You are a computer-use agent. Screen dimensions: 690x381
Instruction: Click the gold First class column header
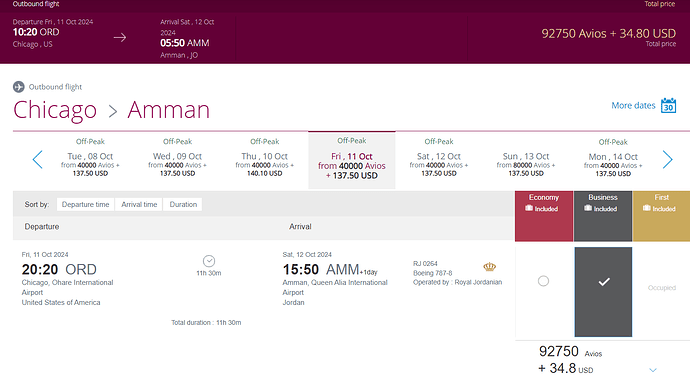point(661,216)
